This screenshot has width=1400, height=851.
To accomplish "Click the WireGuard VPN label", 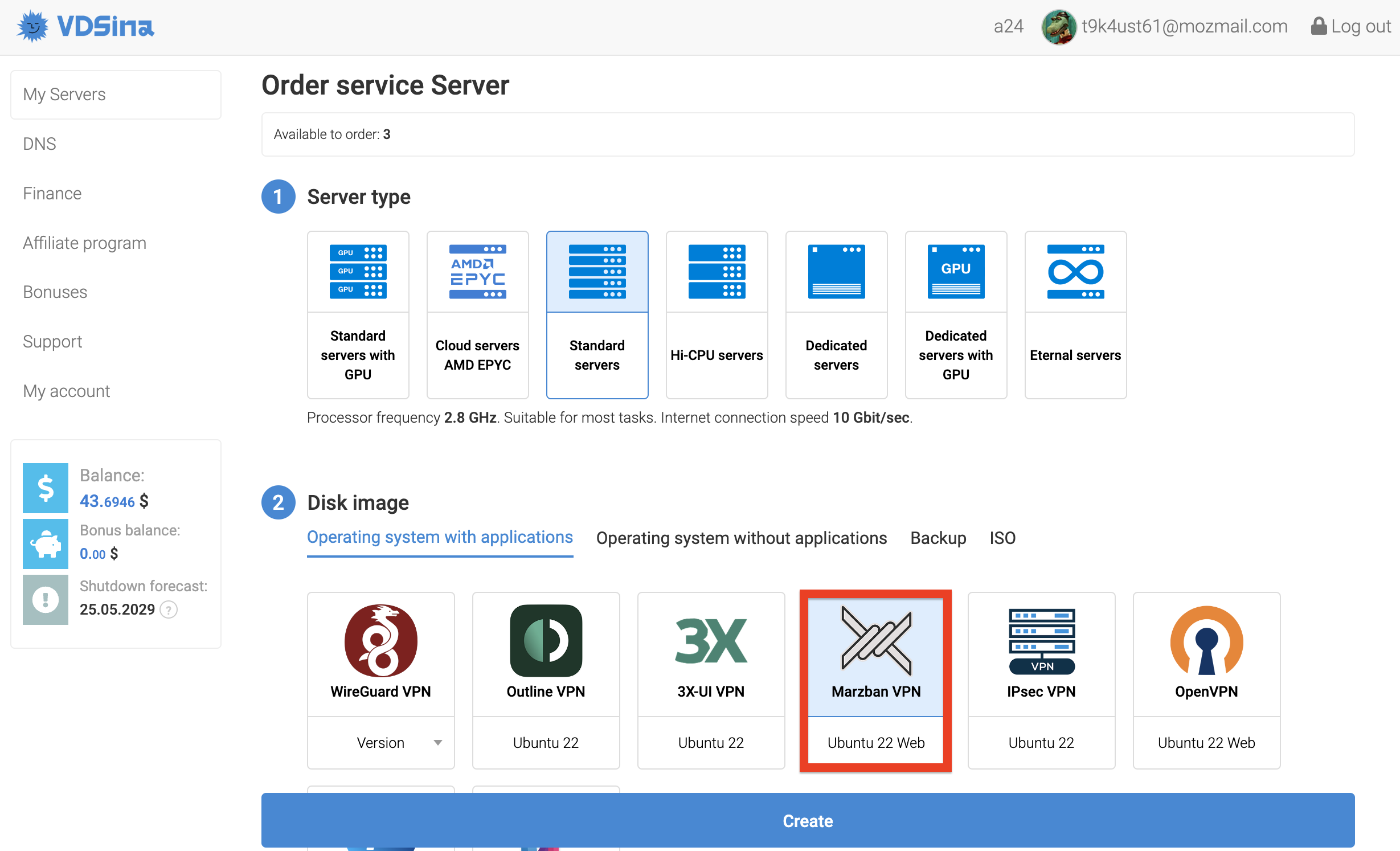I will [x=380, y=692].
